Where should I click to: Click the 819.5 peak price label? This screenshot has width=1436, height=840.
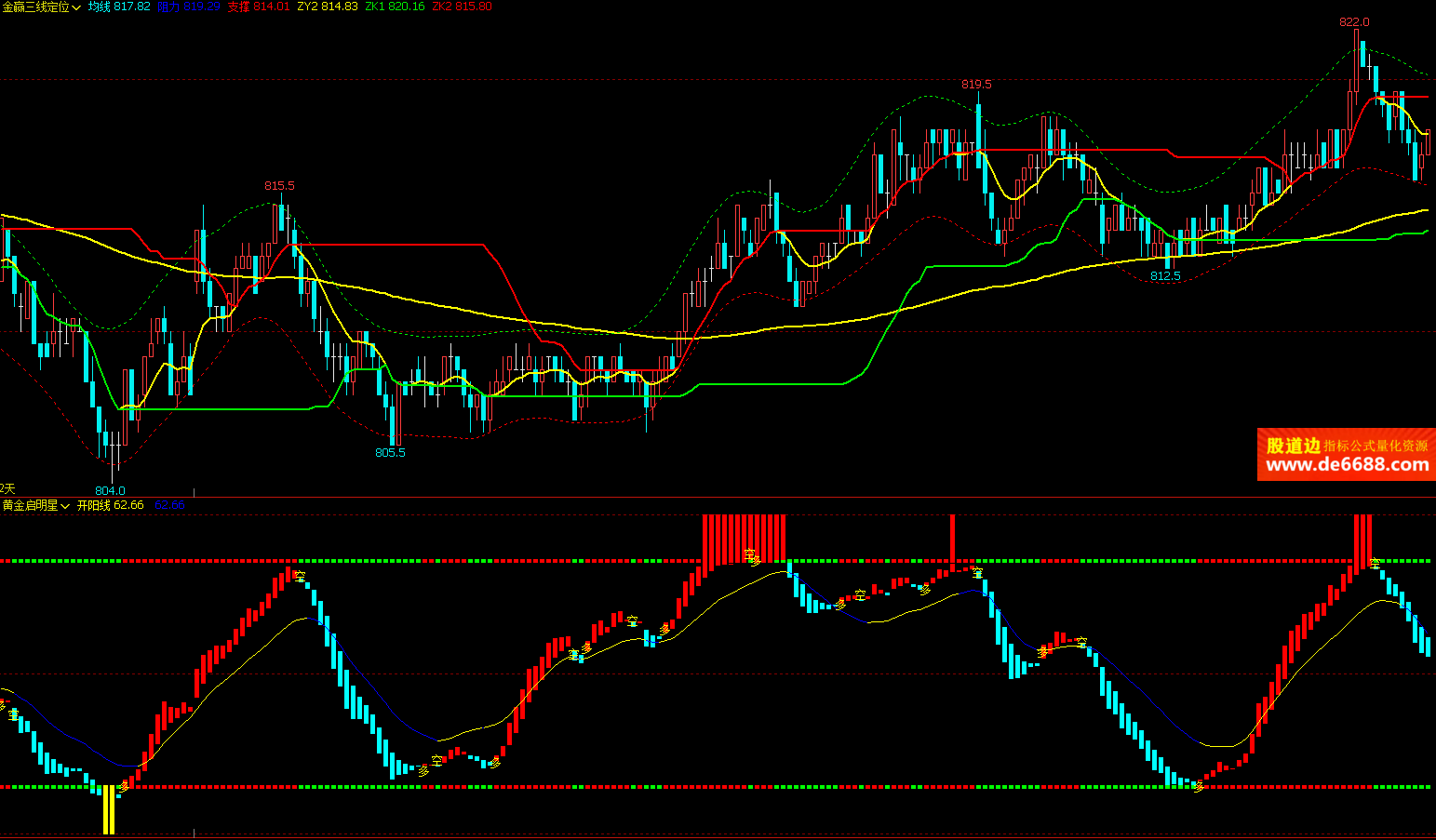[x=977, y=85]
